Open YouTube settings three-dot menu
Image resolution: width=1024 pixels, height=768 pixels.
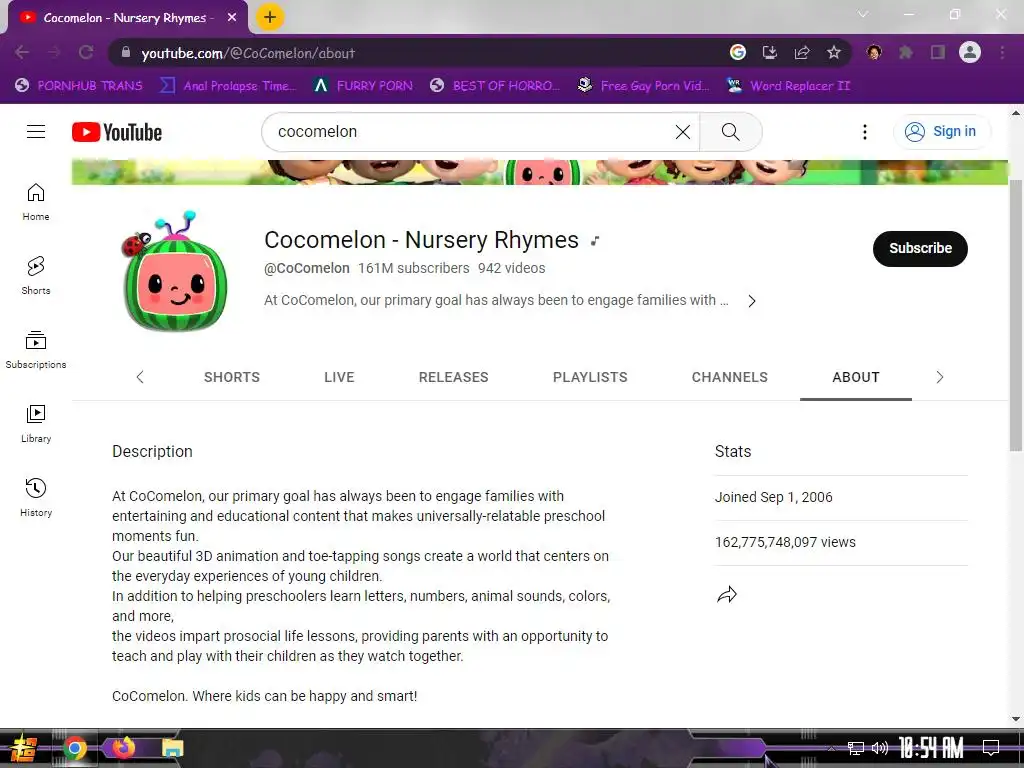tap(865, 132)
